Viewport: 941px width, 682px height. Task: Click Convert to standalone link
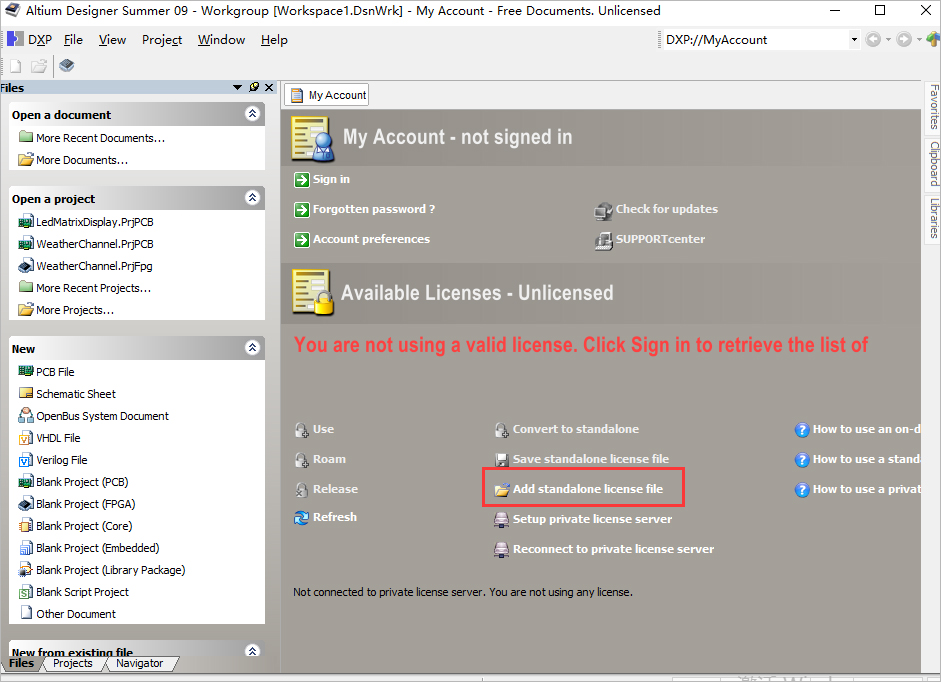576,429
